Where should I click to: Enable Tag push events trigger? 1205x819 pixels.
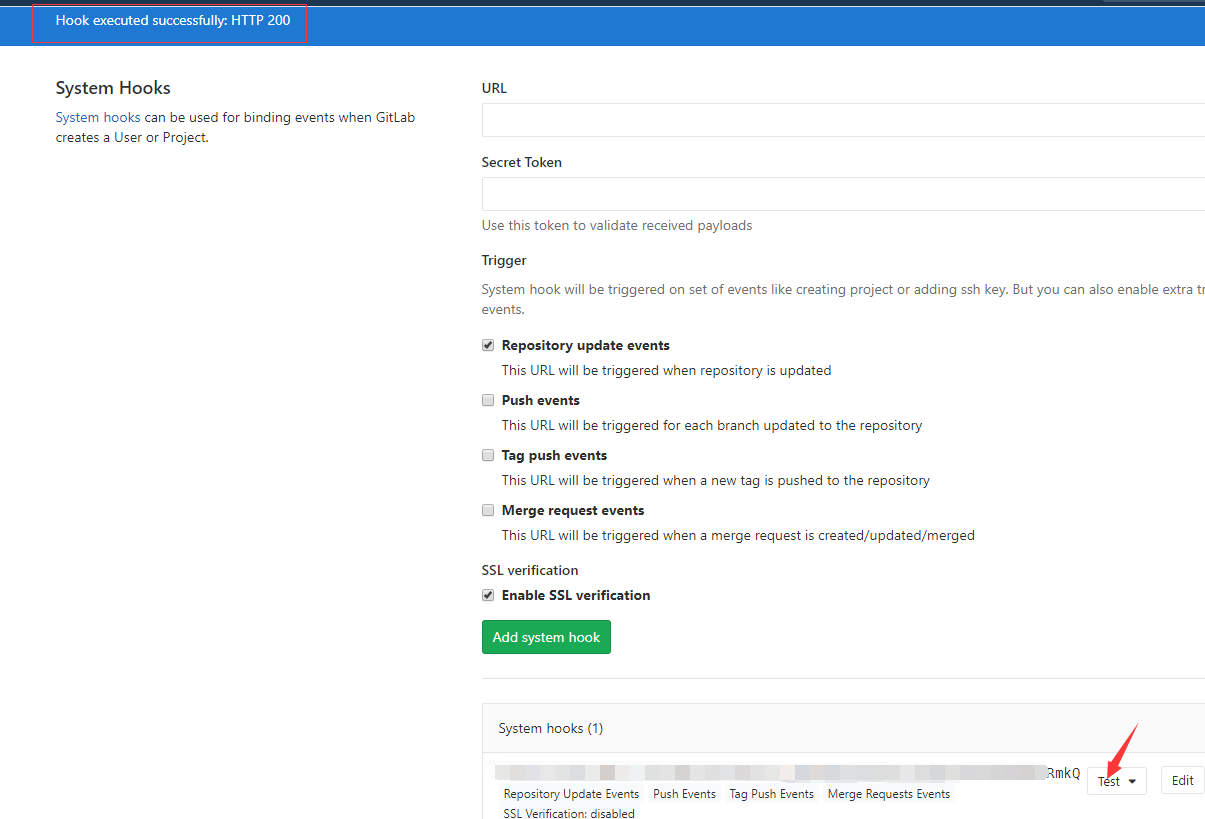[x=487, y=454]
